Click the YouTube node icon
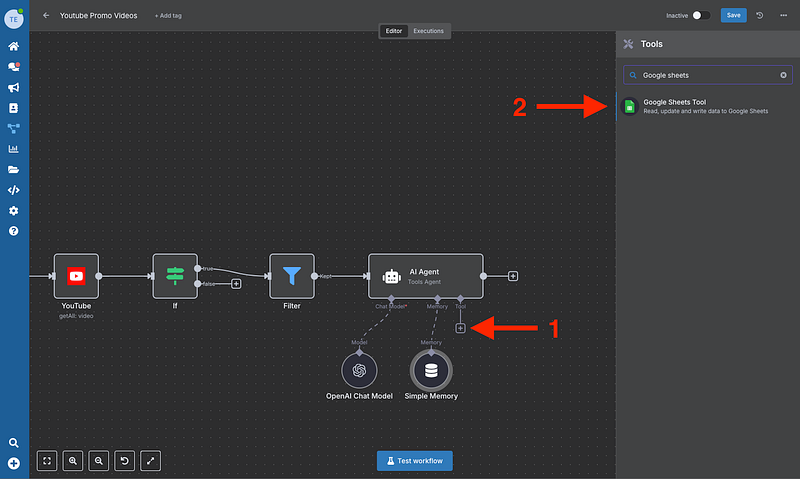This screenshot has height=479, width=800. tap(76, 276)
